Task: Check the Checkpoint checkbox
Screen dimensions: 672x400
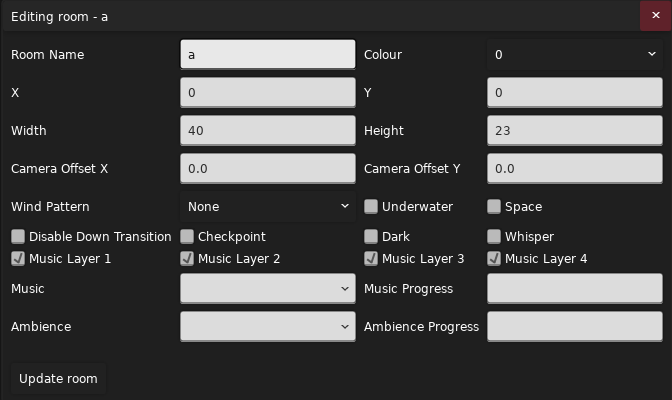Action: pos(187,237)
